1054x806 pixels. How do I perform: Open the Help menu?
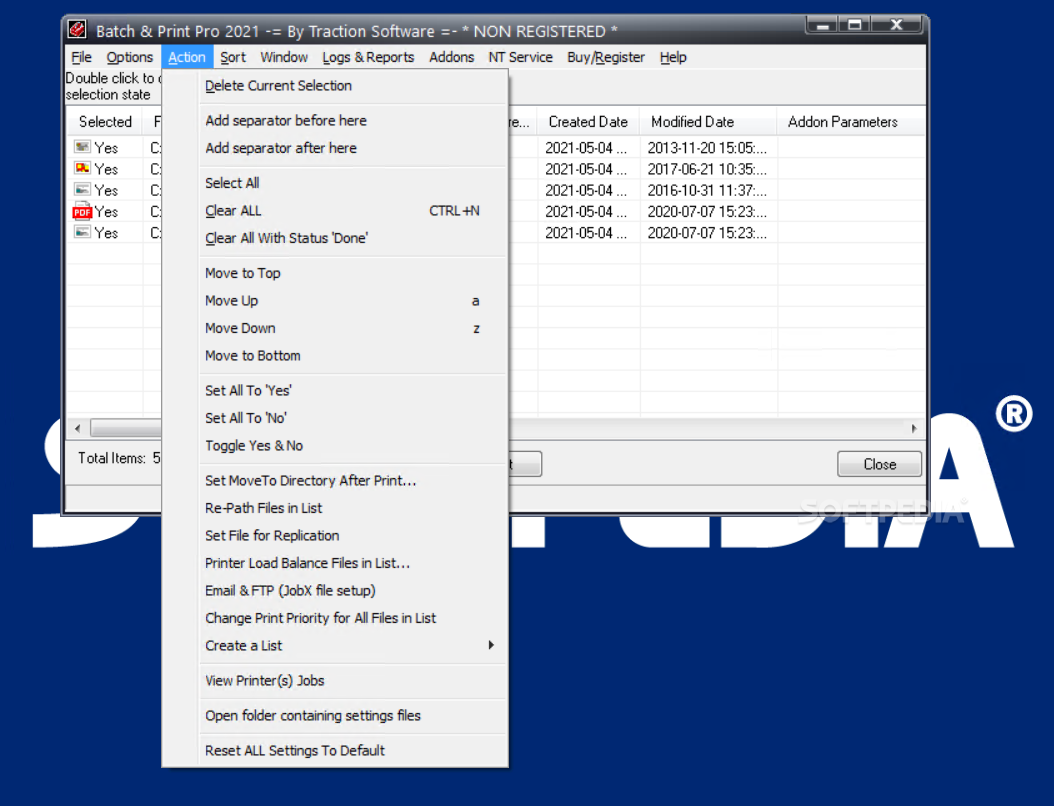click(673, 57)
